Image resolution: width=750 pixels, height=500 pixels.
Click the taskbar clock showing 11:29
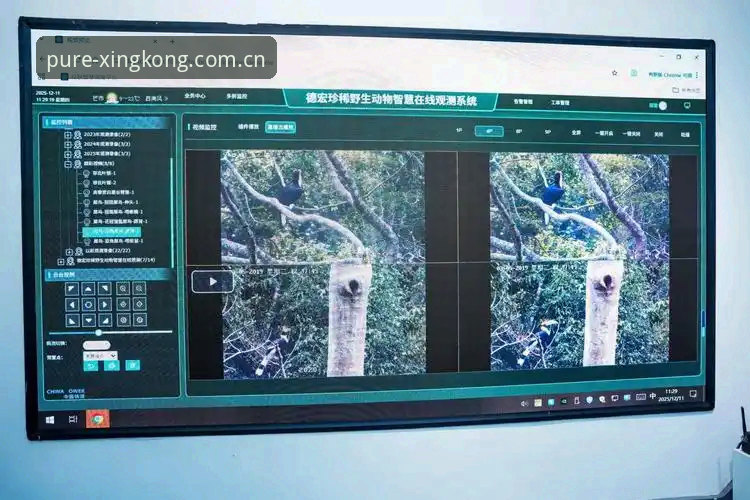671,395
